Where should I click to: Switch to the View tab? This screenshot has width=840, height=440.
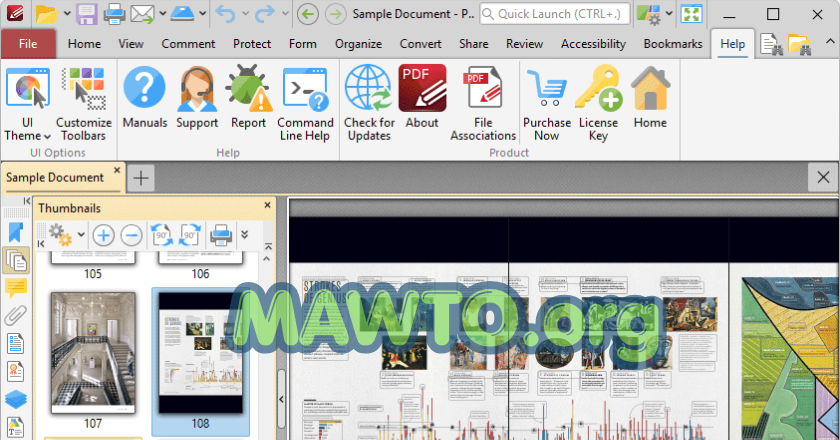coord(131,44)
